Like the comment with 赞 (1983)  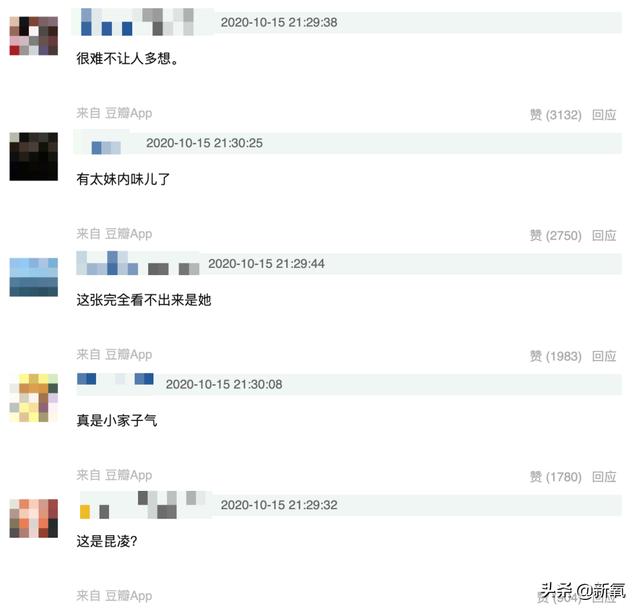pyautogui.click(x=556, y=356)
